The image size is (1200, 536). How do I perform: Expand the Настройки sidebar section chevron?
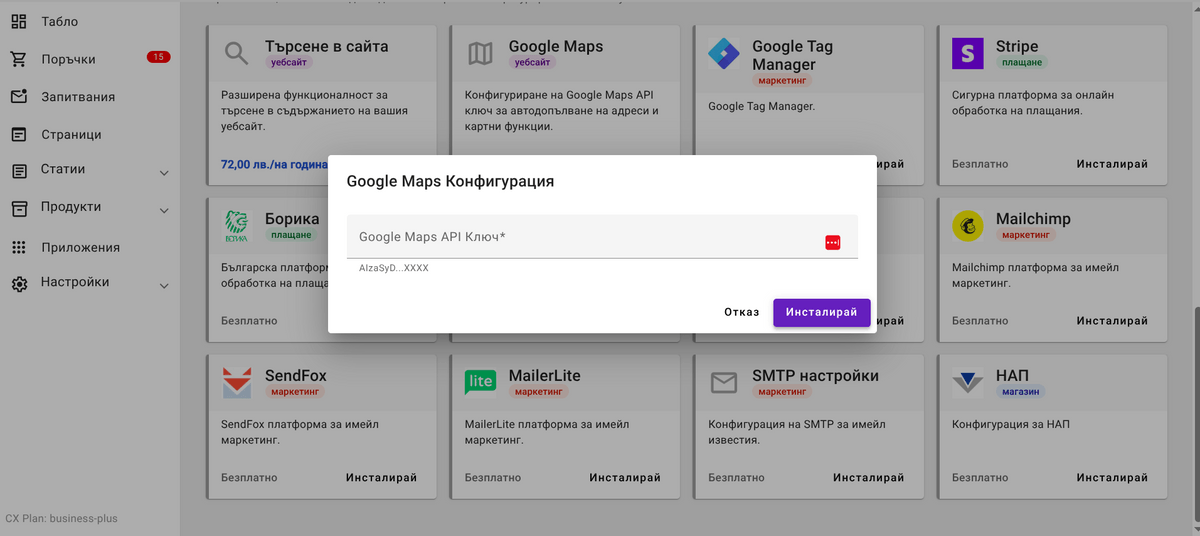click(164, 287)
